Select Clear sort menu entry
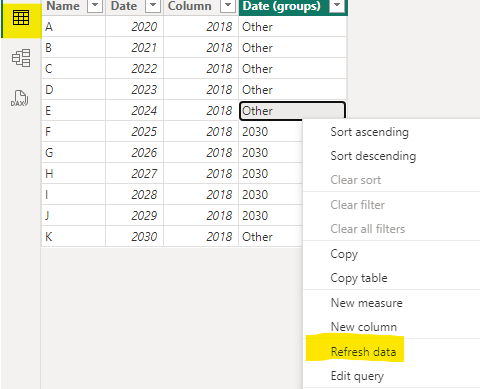Image resolution: width=480 pixels, height=389 pixels. (x=355, y=180)
